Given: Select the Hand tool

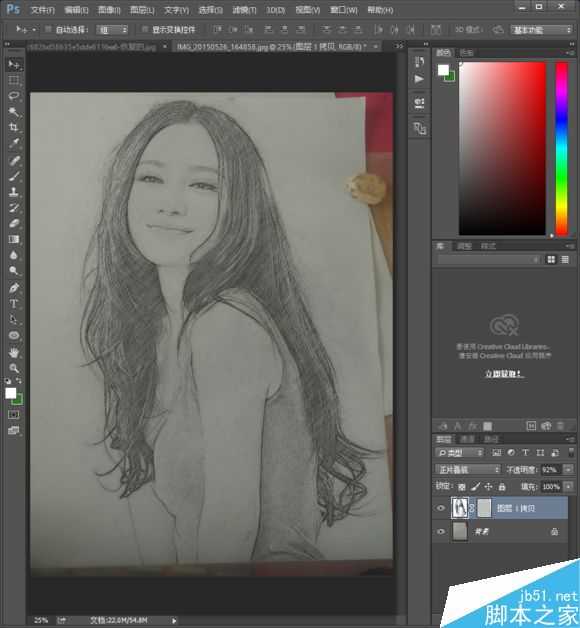Looking at the screenshot, I should (14, 353).
